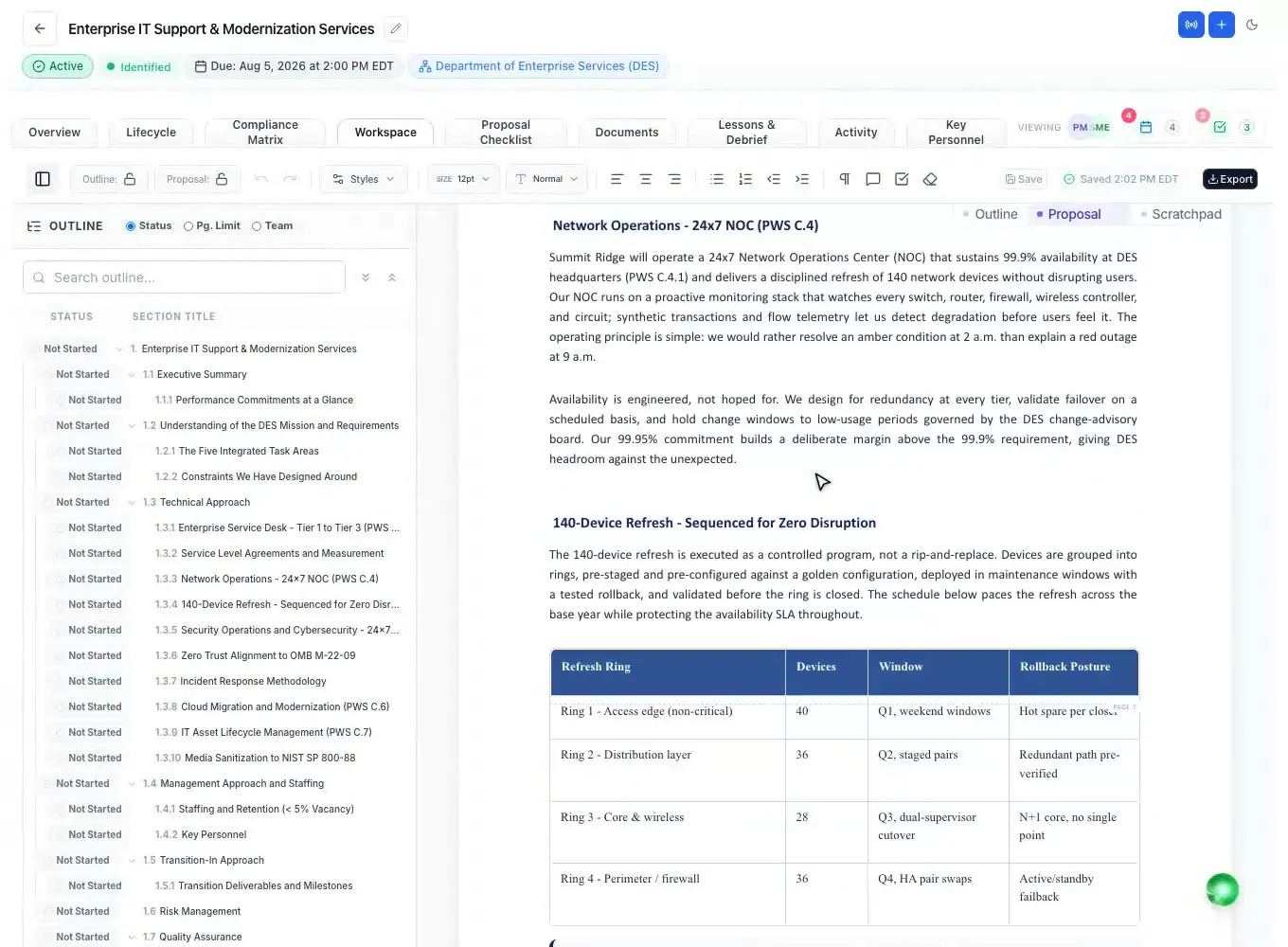Open the Documents tab

point(627,133)
